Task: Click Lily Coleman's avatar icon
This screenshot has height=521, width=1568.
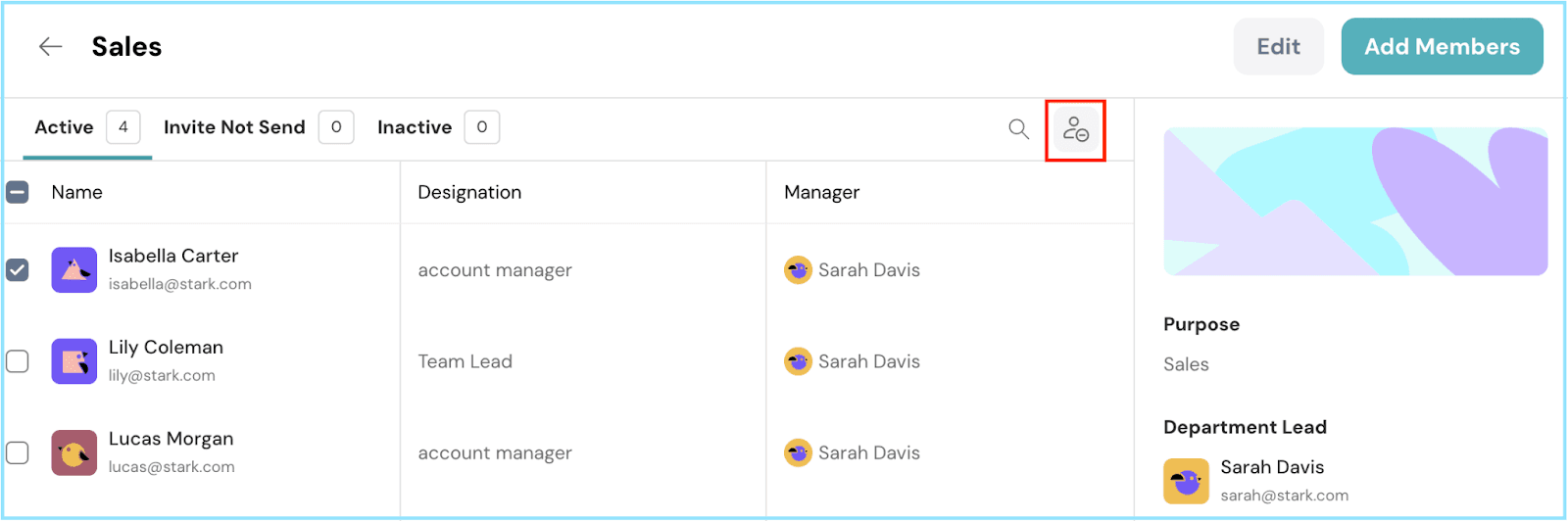Action: 74,361
